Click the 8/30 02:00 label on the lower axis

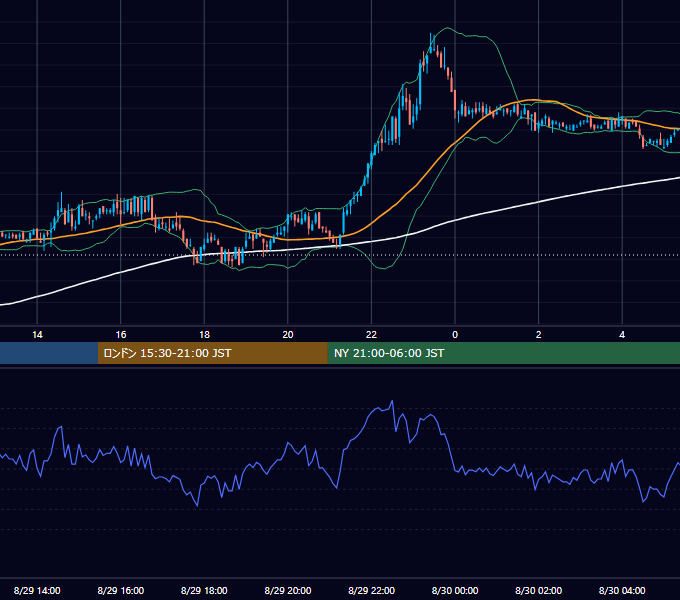point(539,590)
